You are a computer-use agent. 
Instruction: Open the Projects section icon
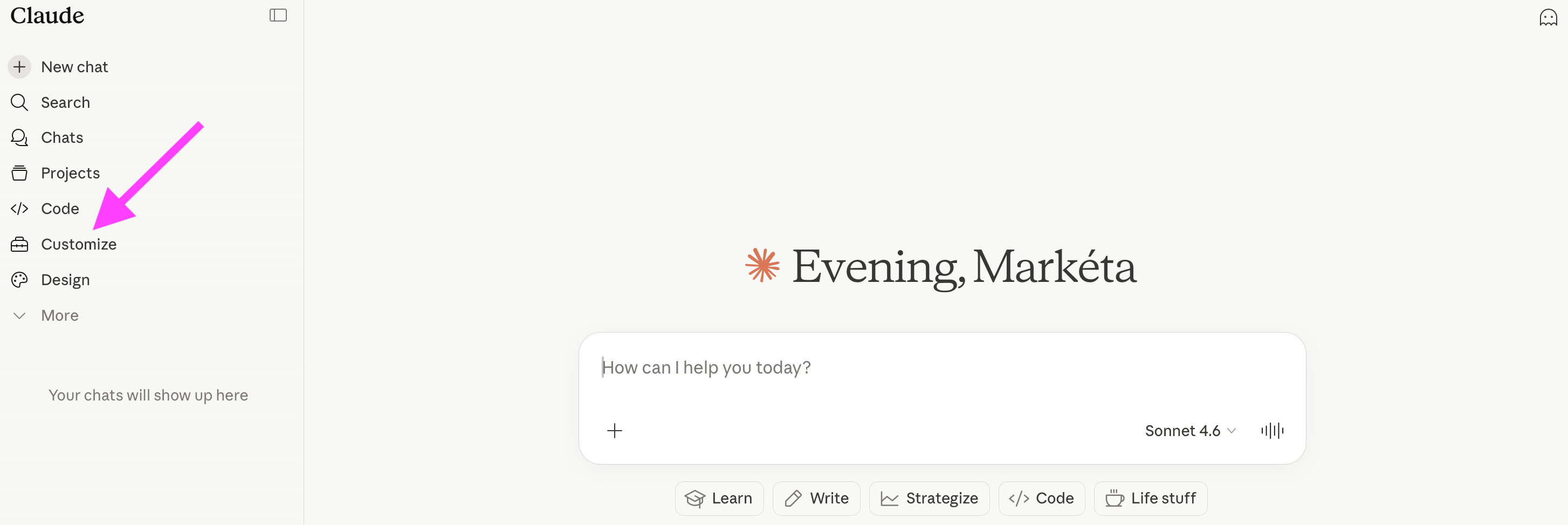click(x=19, y=174)
